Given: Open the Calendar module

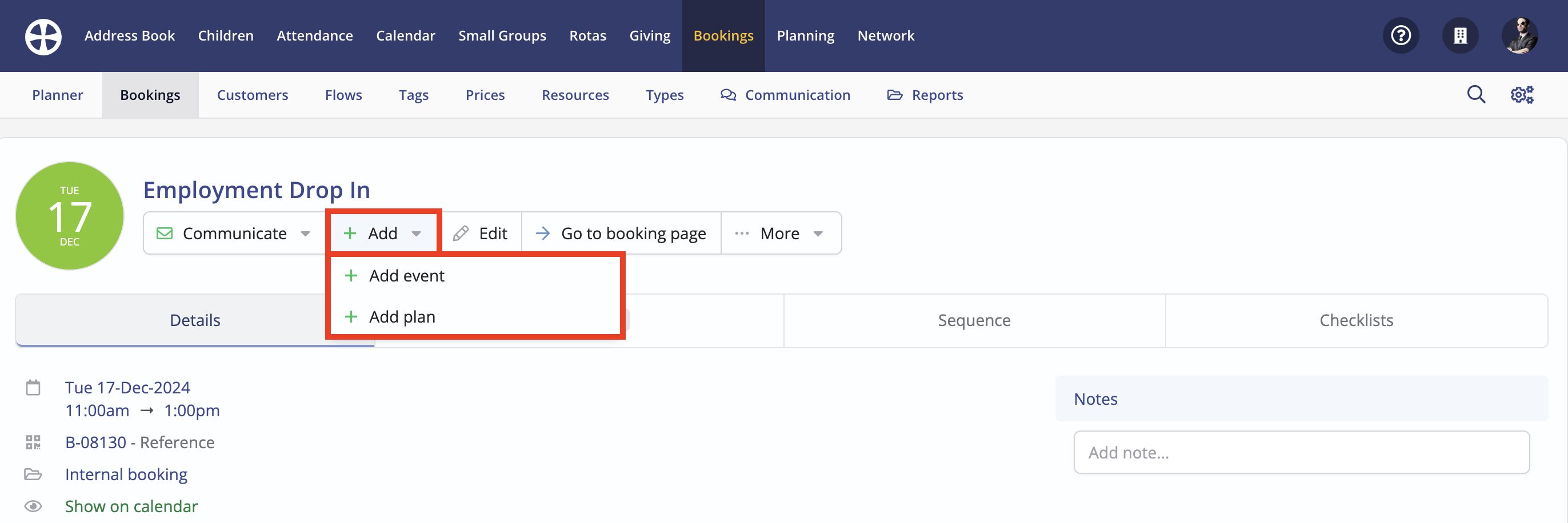Looking at the screenshot, I should [x=405, y=36].
